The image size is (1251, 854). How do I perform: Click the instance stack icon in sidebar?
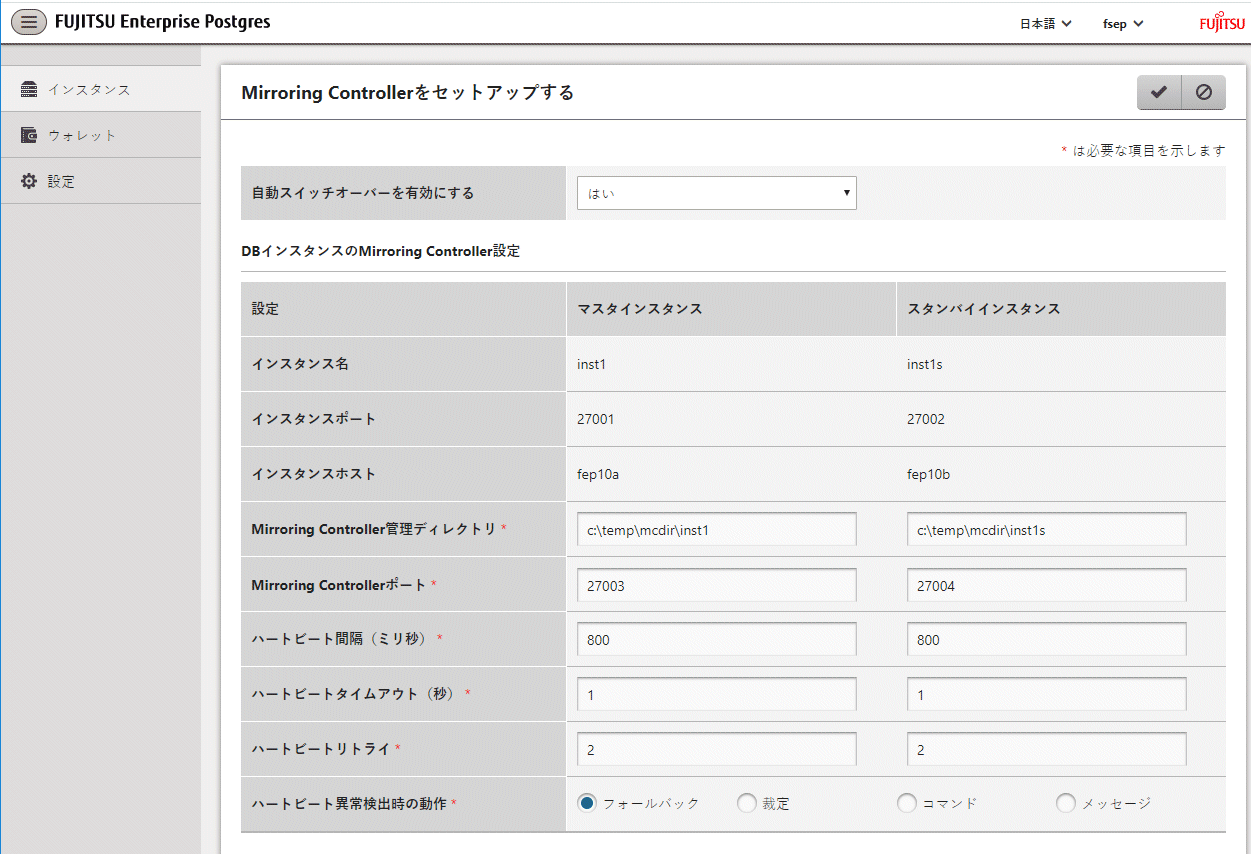(29, 89)
